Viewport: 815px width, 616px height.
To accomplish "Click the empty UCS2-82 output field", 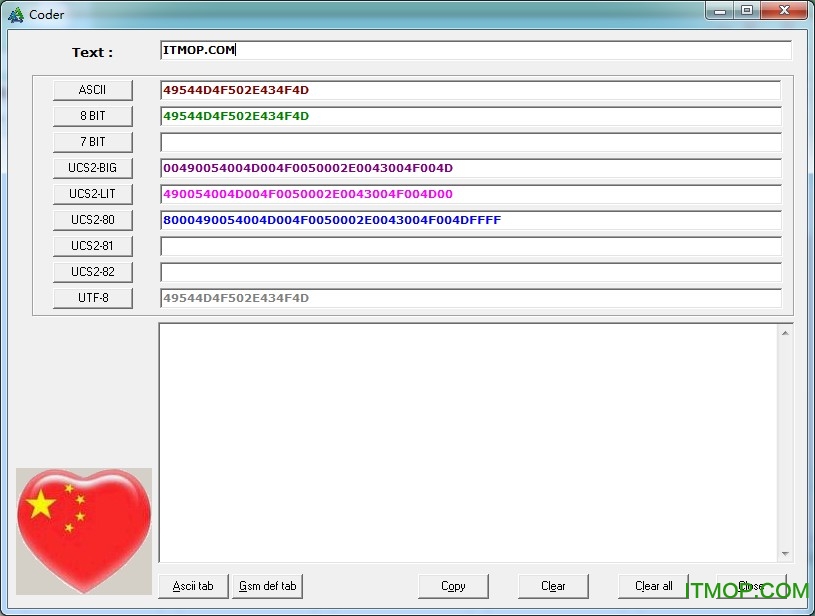I will [470, 272].
